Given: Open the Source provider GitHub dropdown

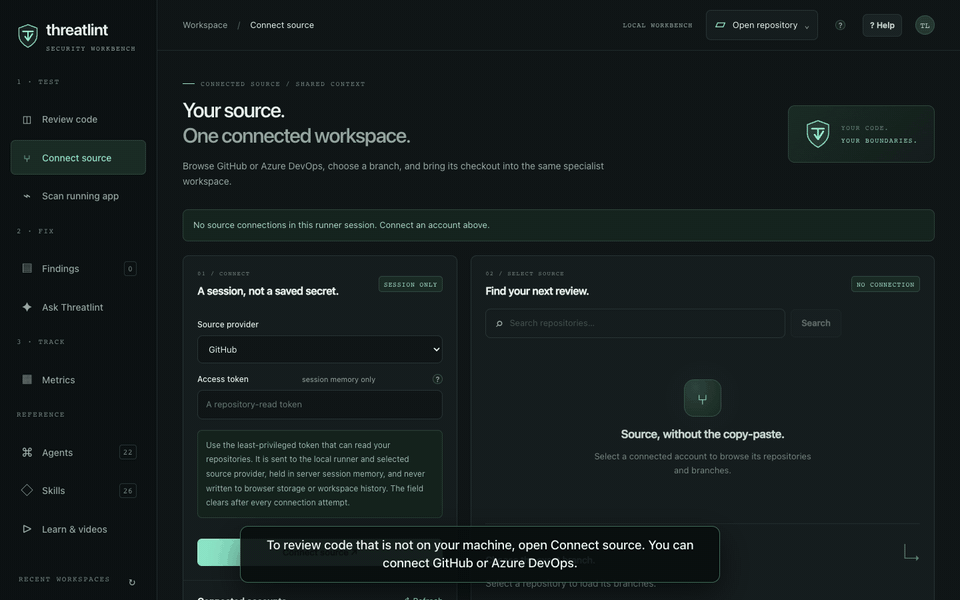Looking at the screenshot, I should [x=320, y=350].
